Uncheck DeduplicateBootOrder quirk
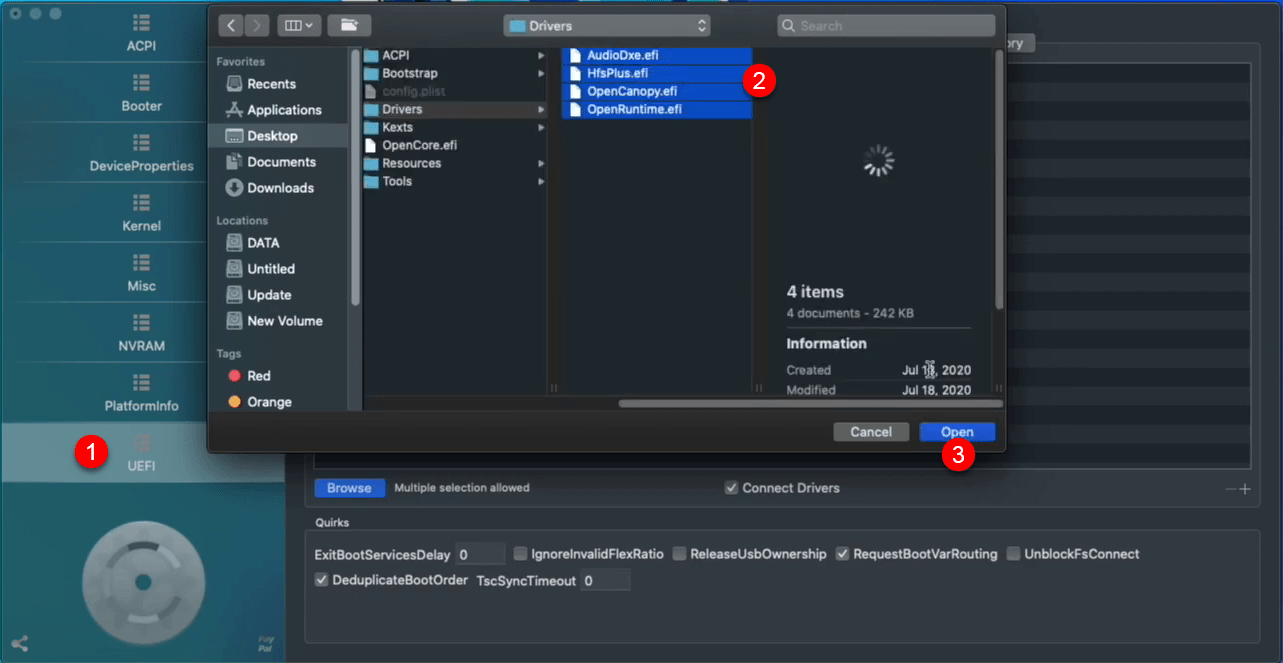The width and height of the screenshot is (1283, 663). click(x=321, y=580)
